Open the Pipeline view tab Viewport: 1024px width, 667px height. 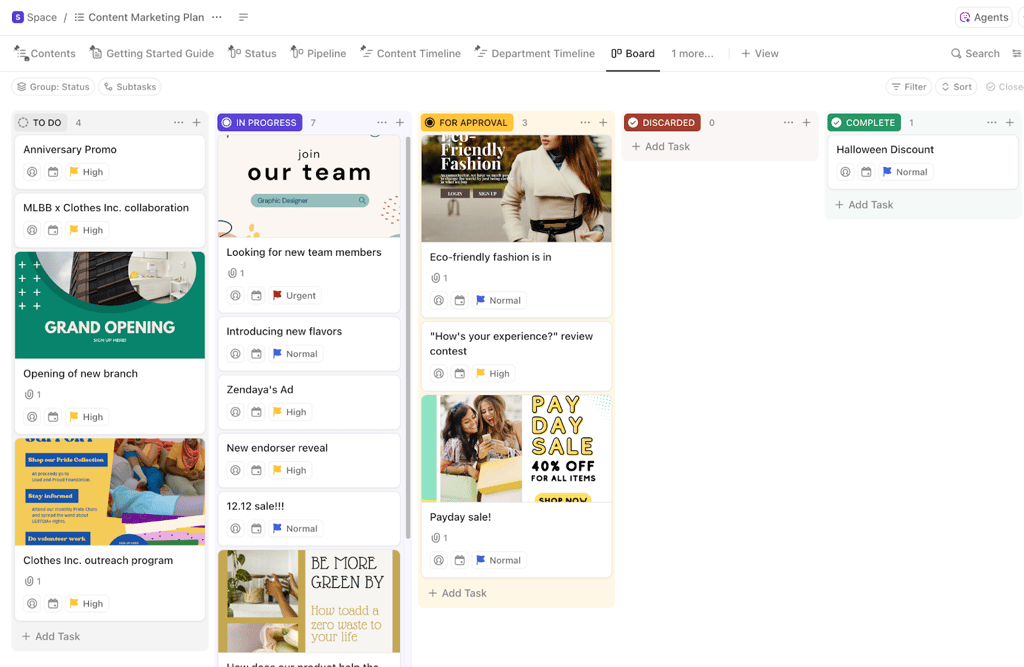coord(319,54)
